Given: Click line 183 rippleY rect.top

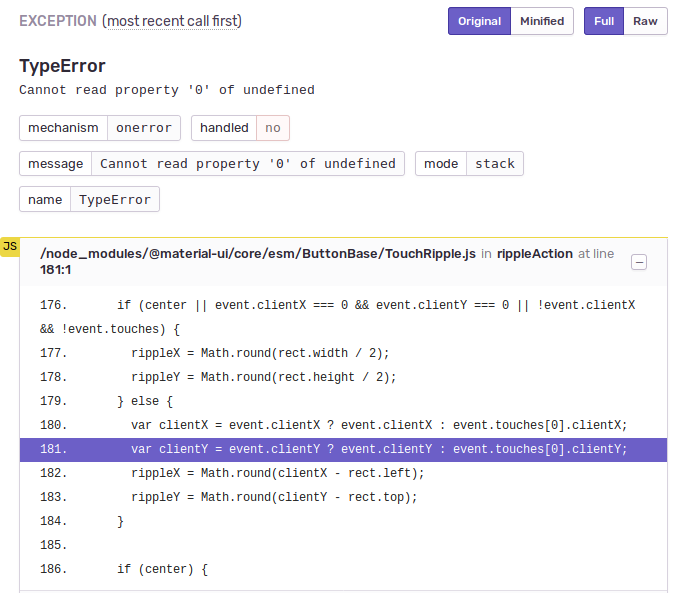Looking at the screenshot, I should [343, 497].
